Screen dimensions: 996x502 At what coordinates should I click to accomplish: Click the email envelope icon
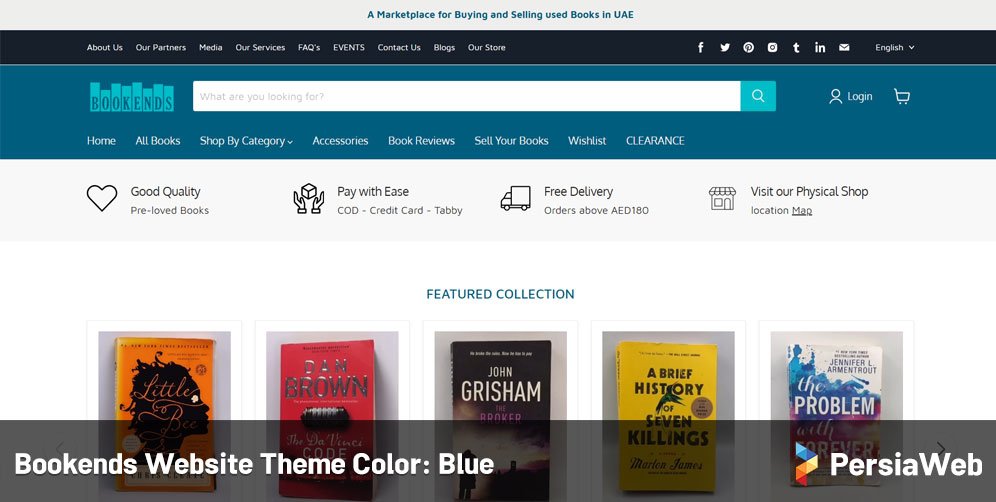click(844, 48)
